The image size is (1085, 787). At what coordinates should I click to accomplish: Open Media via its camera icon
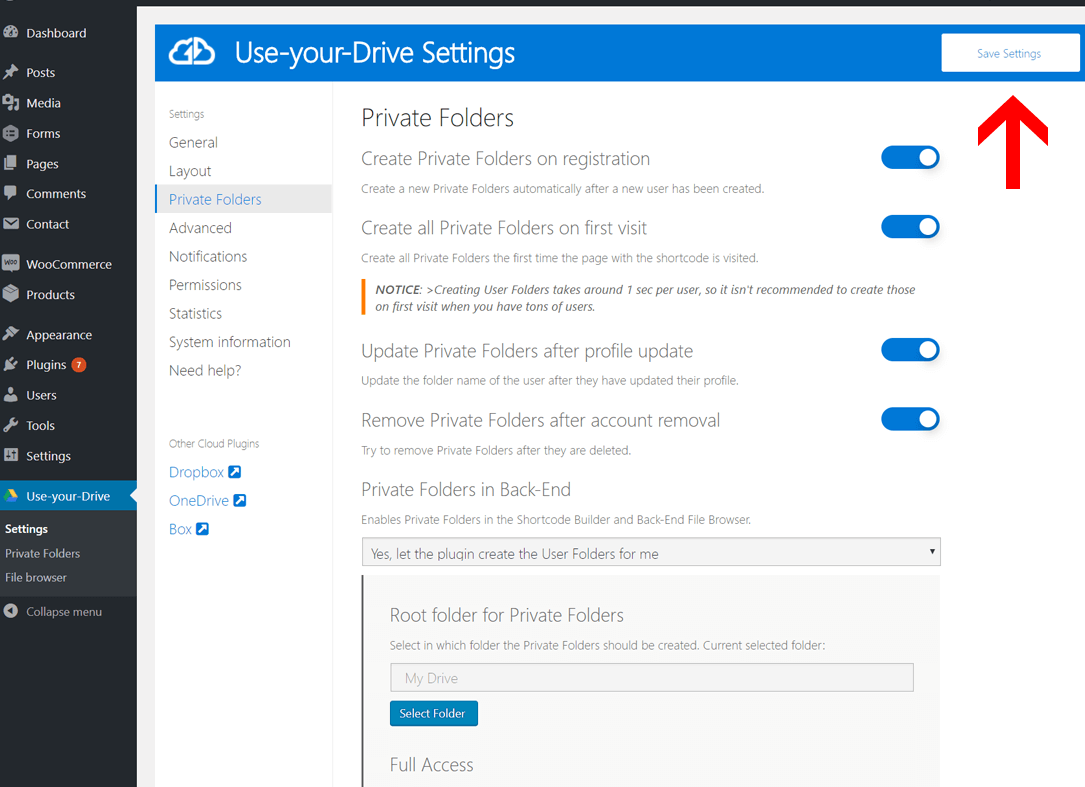[x=10, y=102]
